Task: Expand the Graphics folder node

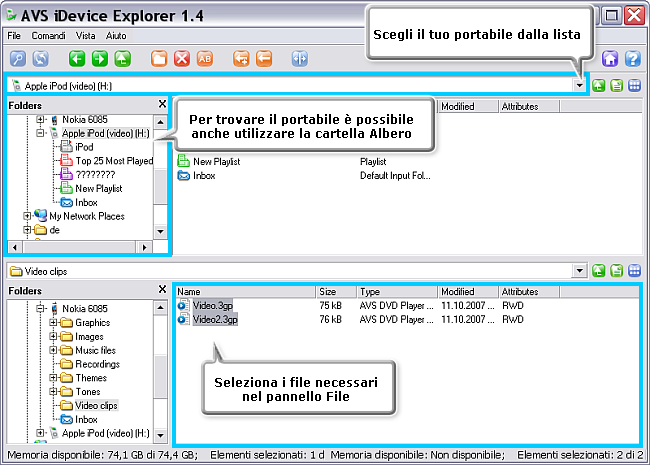Action: [x=53, y=322]
